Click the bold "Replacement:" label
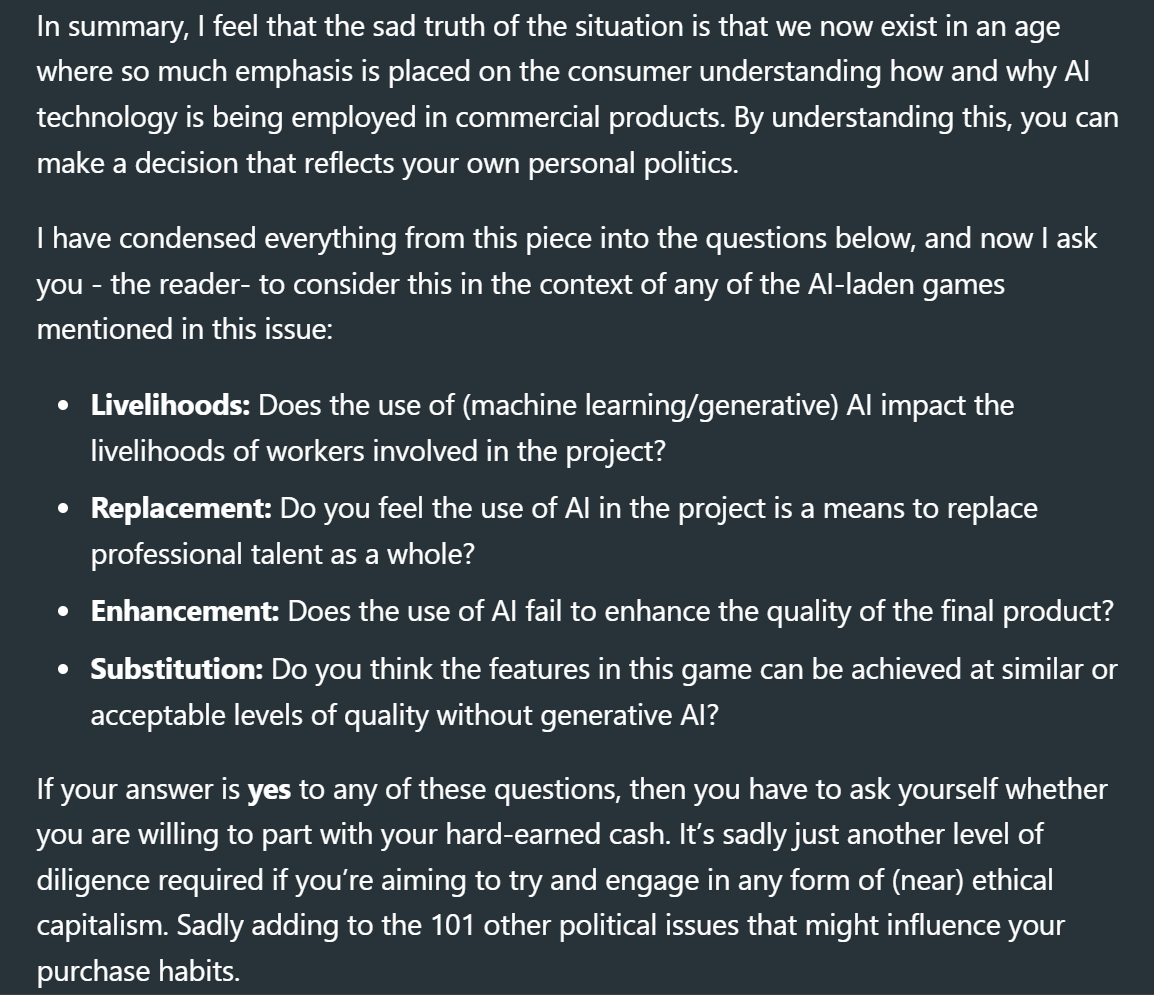Screen dimensions: 1154x995 (181, 509)
